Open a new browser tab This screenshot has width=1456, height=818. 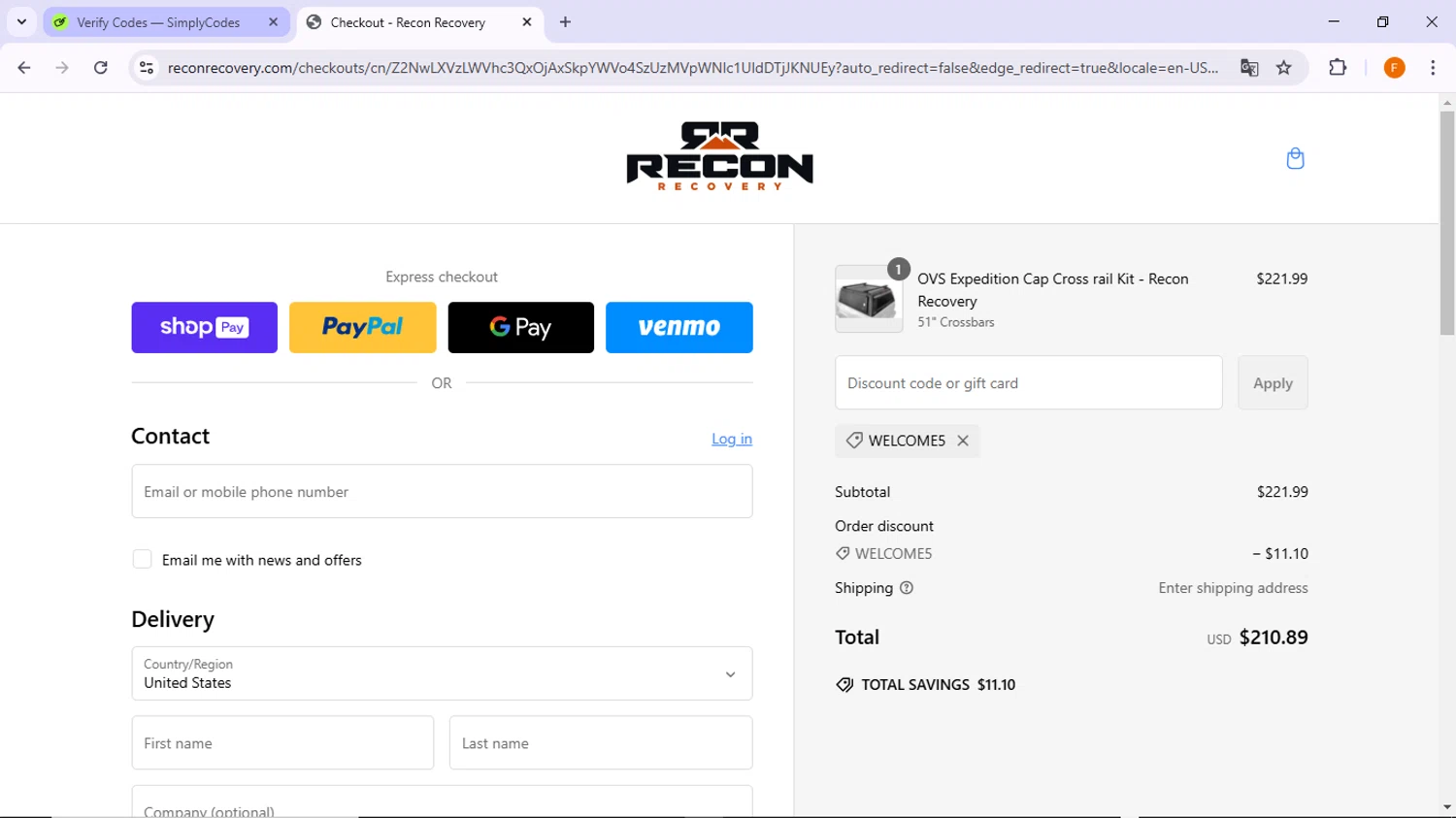point(566,22)
